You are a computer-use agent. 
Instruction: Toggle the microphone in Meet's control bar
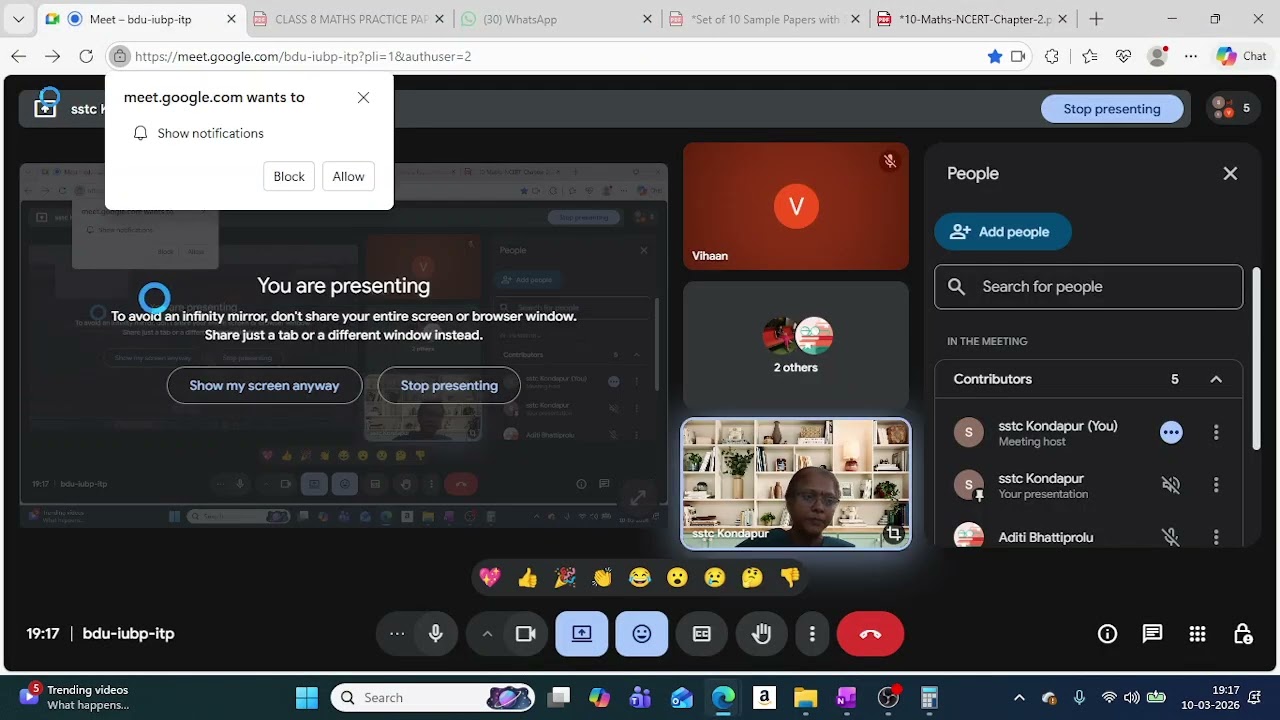click(436, 634)
